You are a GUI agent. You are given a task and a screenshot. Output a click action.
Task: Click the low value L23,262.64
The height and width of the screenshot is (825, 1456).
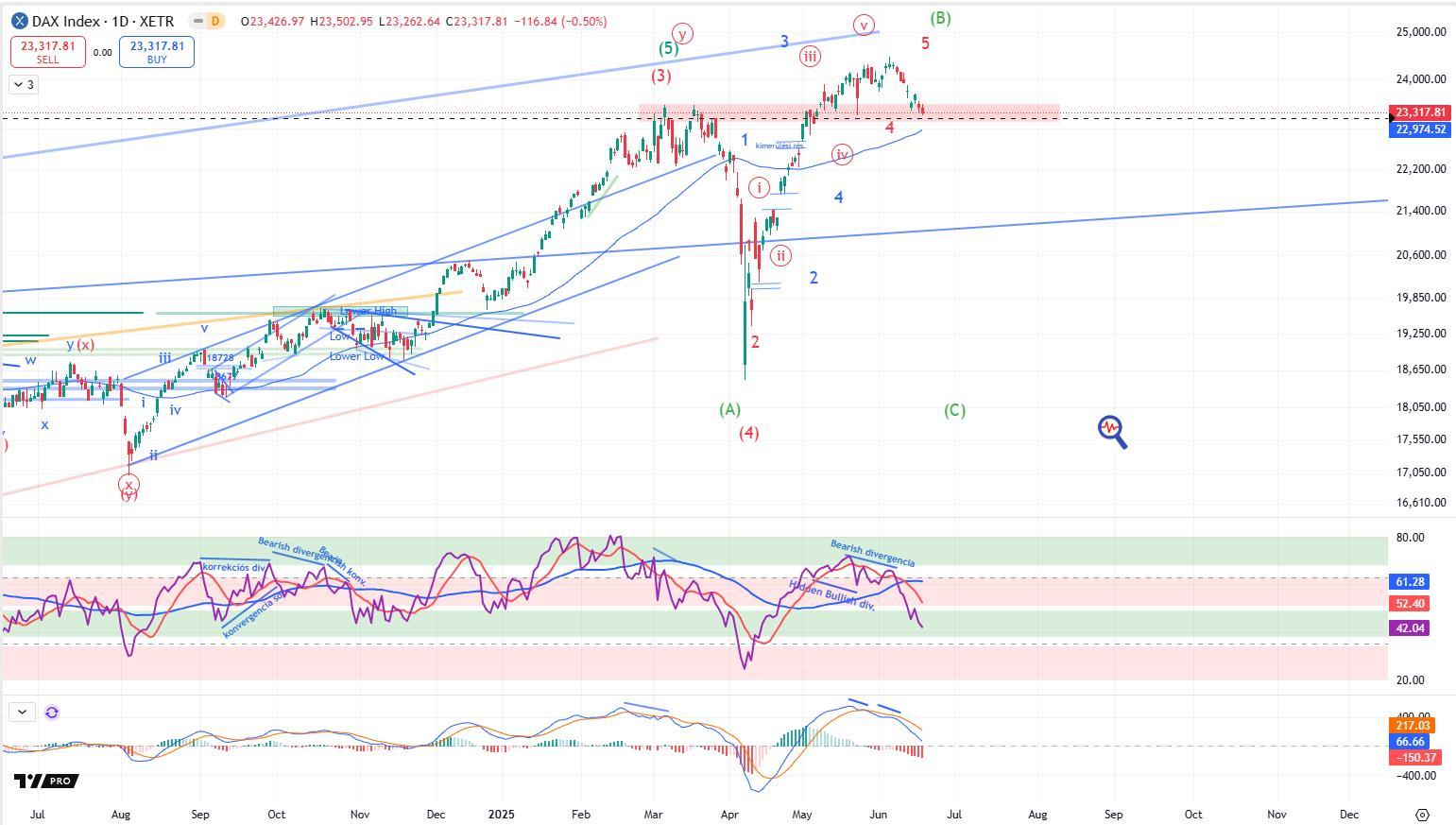(x=409, y=21)
